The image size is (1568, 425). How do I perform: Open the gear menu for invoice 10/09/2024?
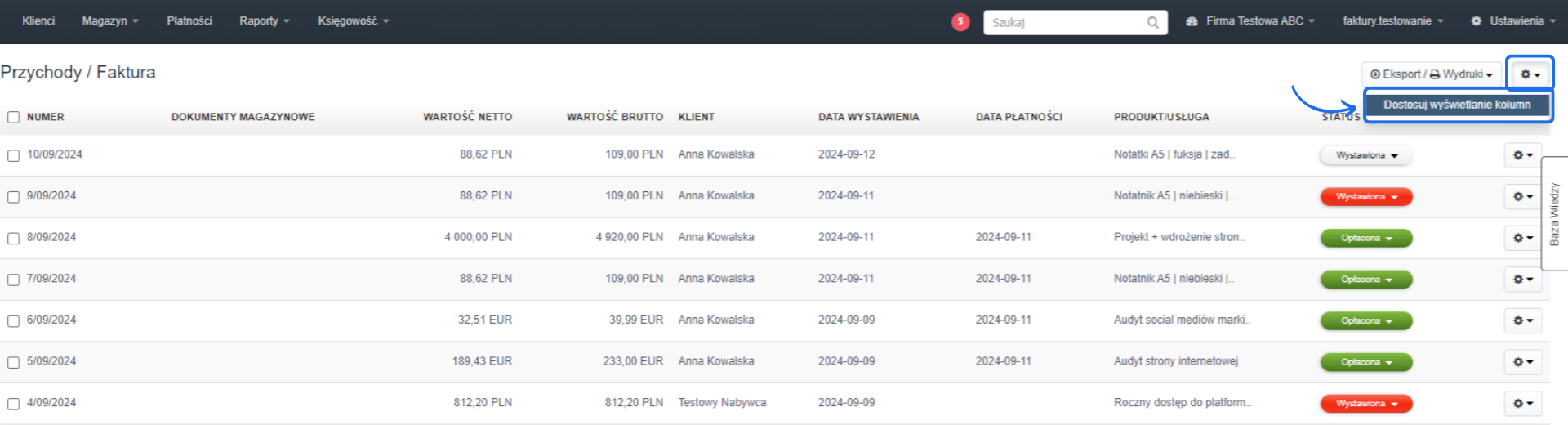tap(1522, 155)
